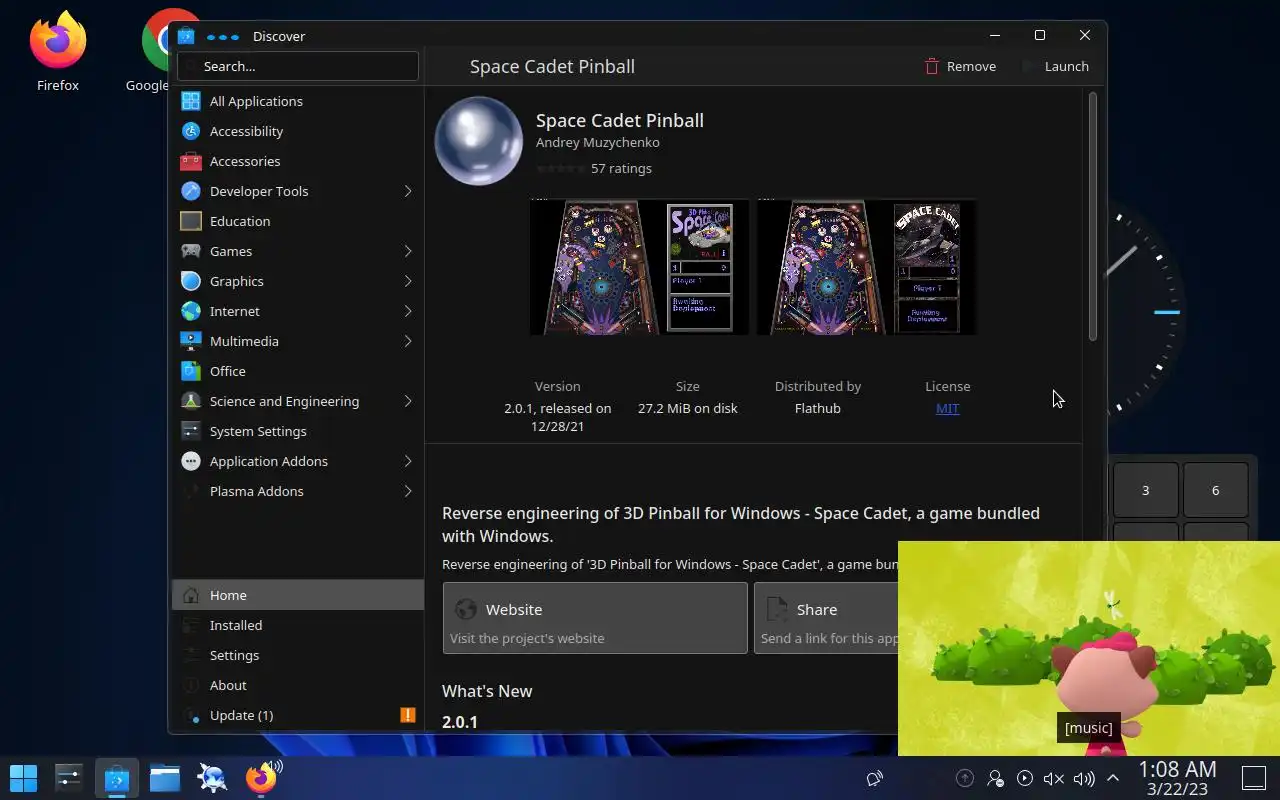Click the muted audio tray icon

point(1053,778)
